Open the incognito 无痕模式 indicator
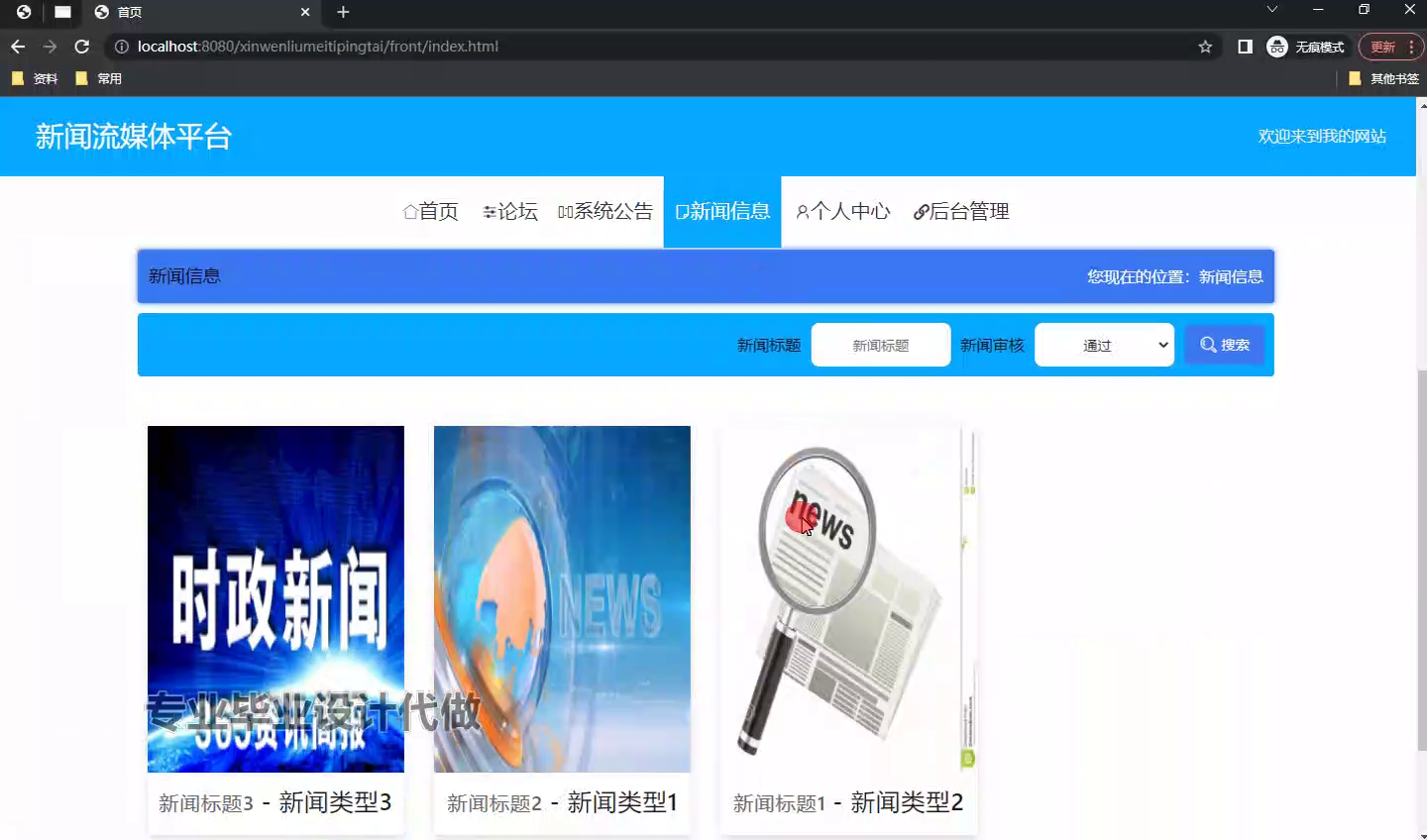 coord(1306,47)
